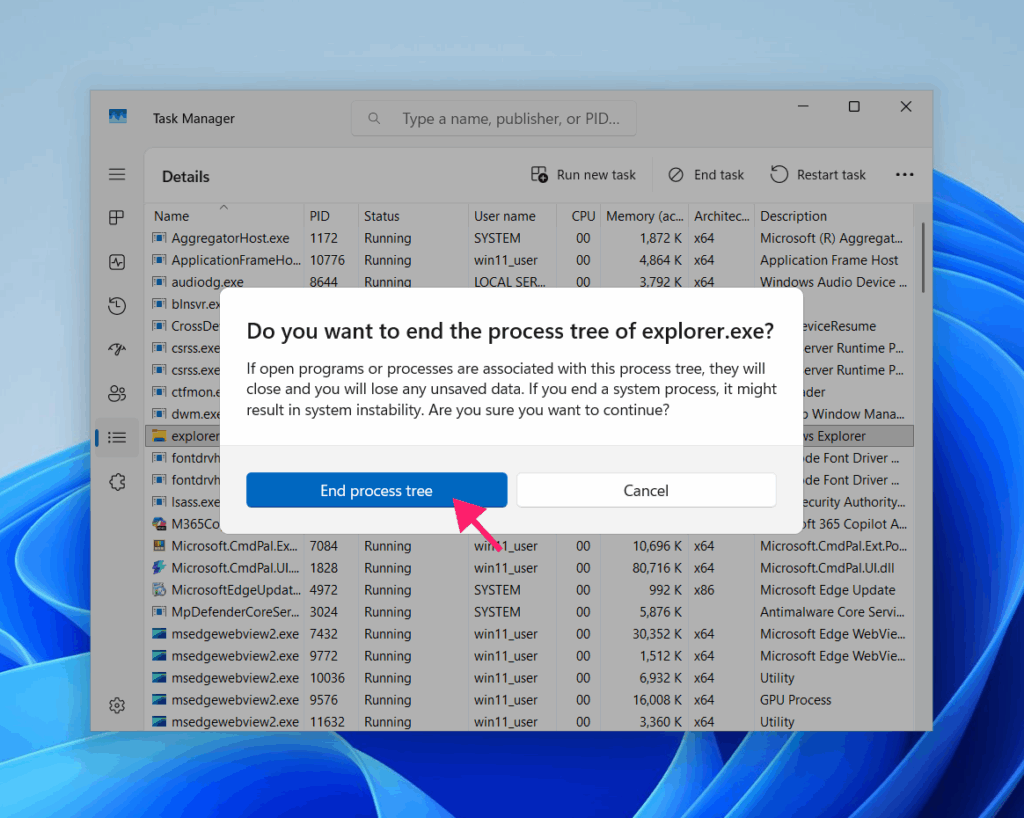Select AggregatorHost.exe row
The image size is (1024, 818).
[x=530, y=238]
